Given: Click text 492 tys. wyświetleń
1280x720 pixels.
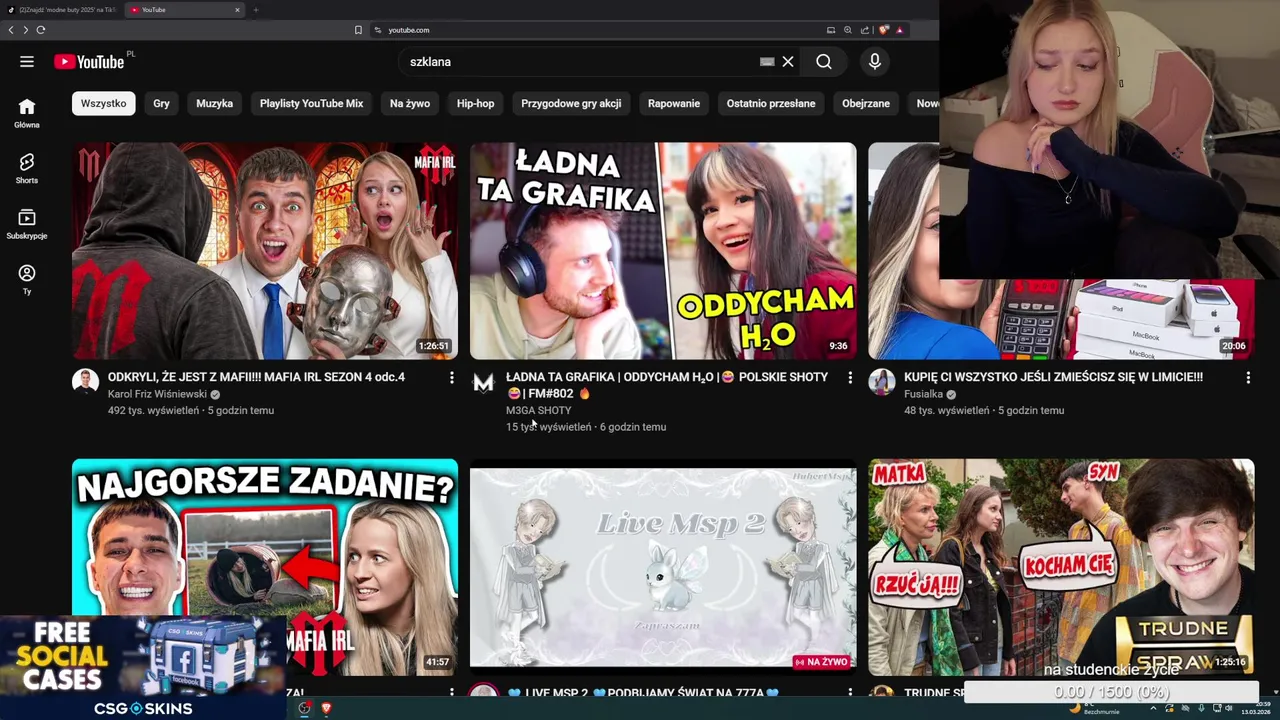Looking at the screenshot, I should (x=153, y=410).
